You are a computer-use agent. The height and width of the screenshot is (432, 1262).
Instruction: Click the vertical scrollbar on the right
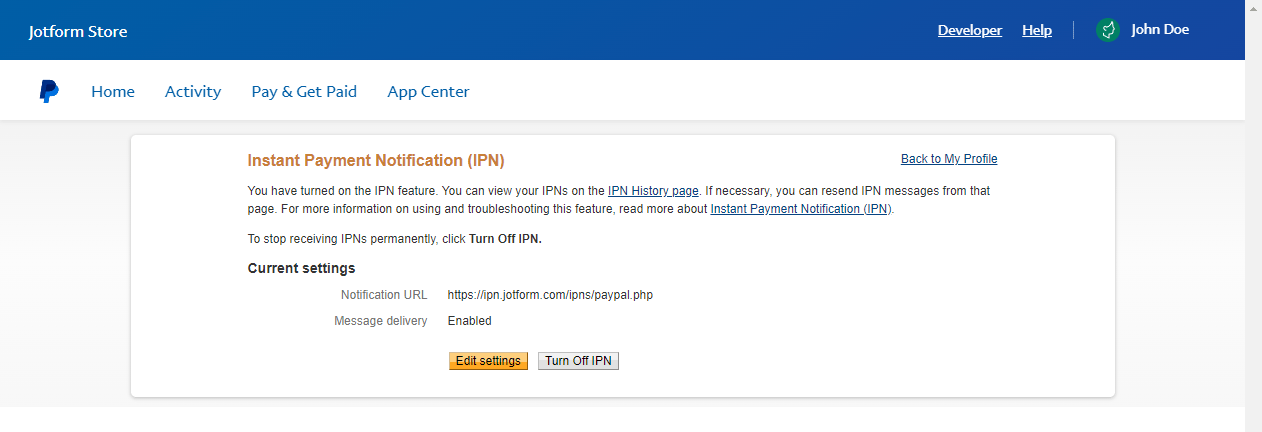coord(1253,216)
